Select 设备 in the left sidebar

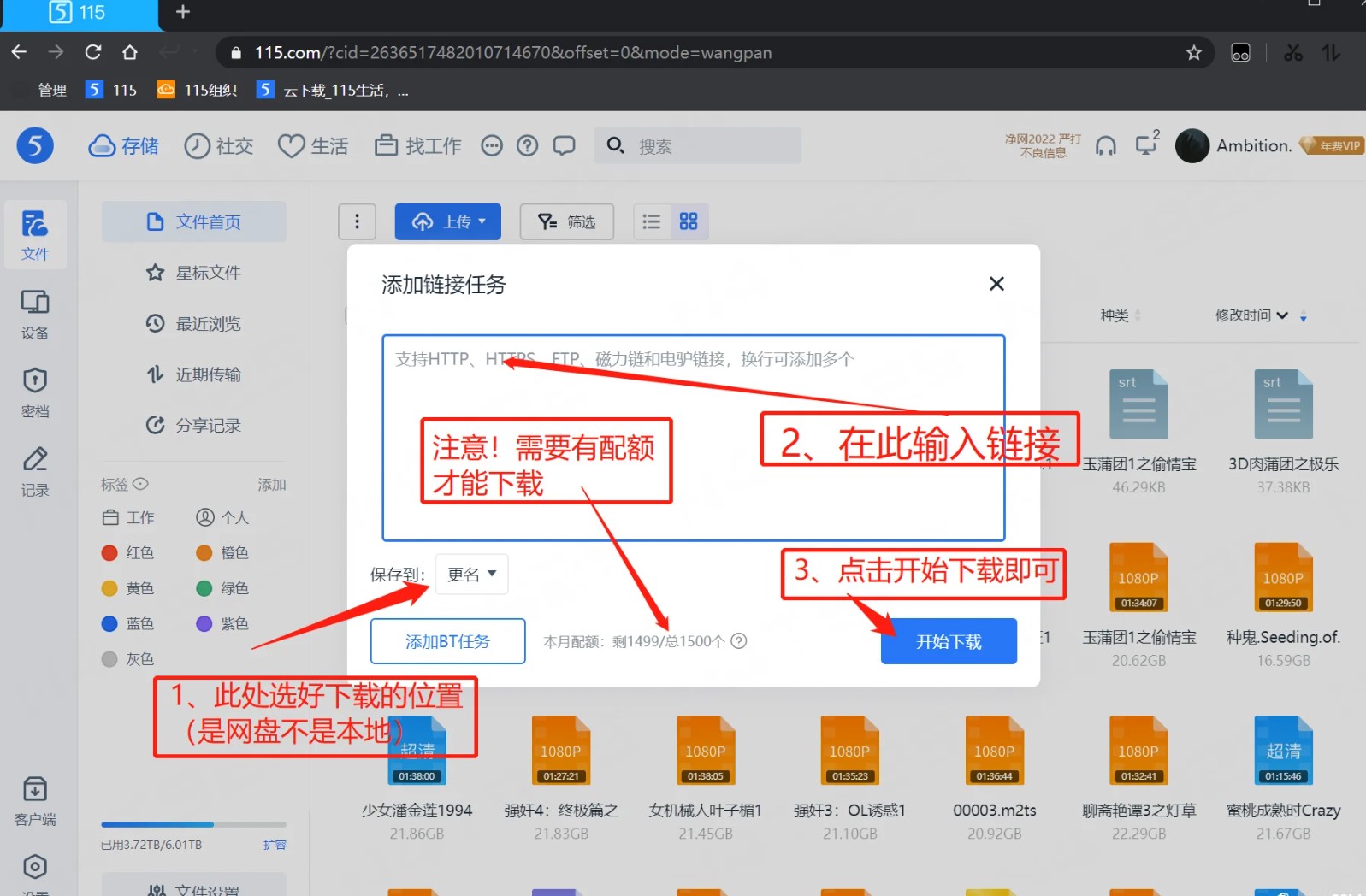[x=35, y=315]
